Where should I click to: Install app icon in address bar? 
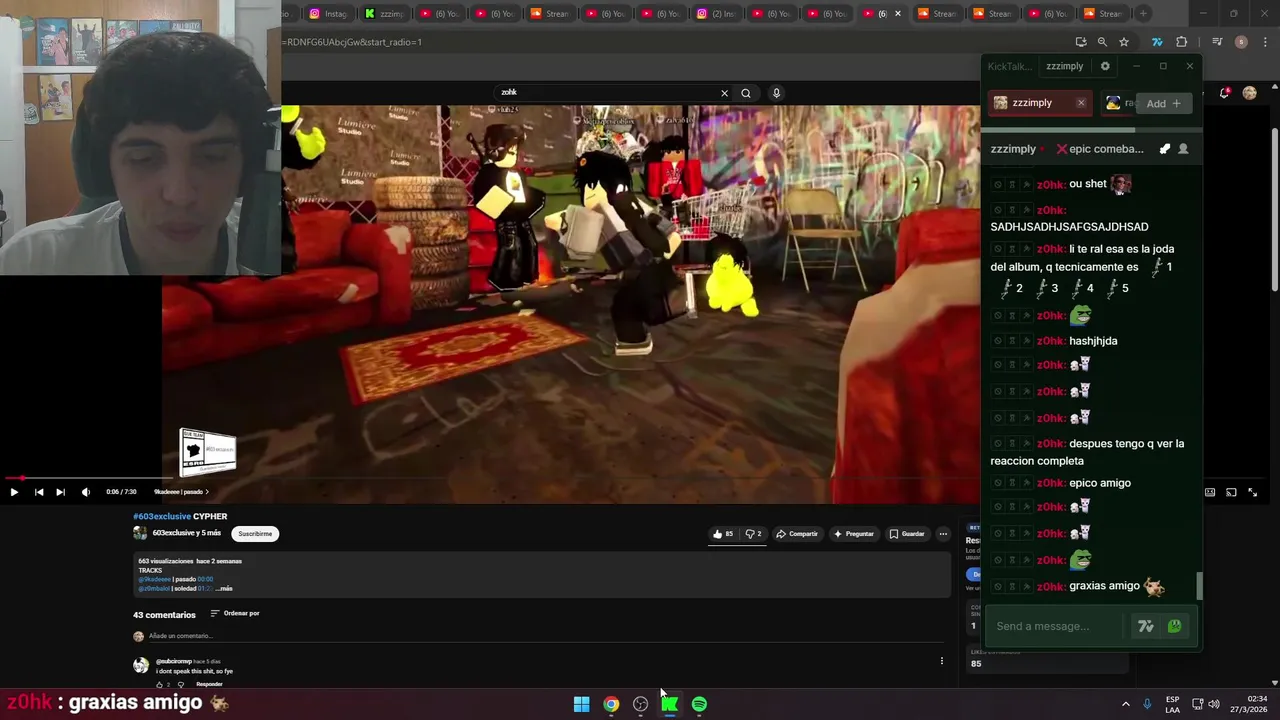click(x=1081, y=42)
